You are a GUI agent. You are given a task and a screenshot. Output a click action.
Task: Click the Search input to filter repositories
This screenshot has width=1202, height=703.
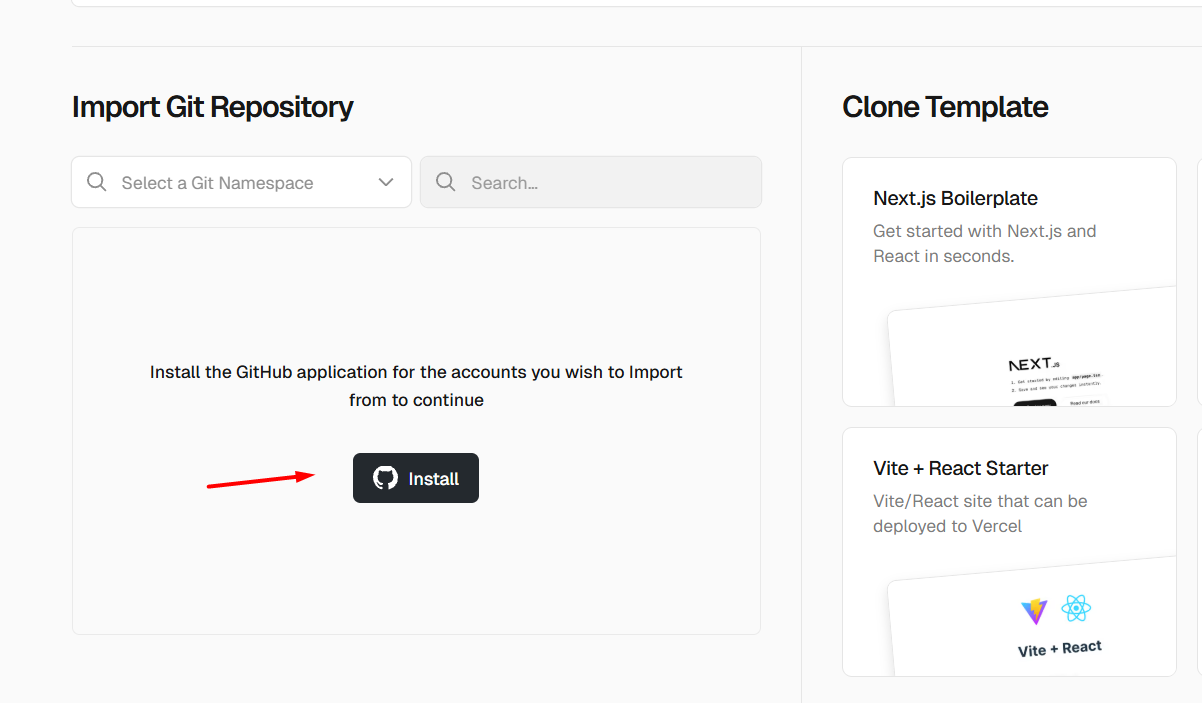click(x=590, y=182)
